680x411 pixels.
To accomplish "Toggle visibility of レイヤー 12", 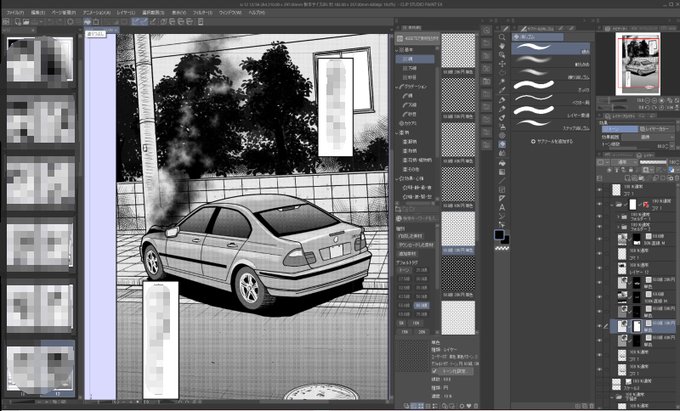I will click(600, 267).
